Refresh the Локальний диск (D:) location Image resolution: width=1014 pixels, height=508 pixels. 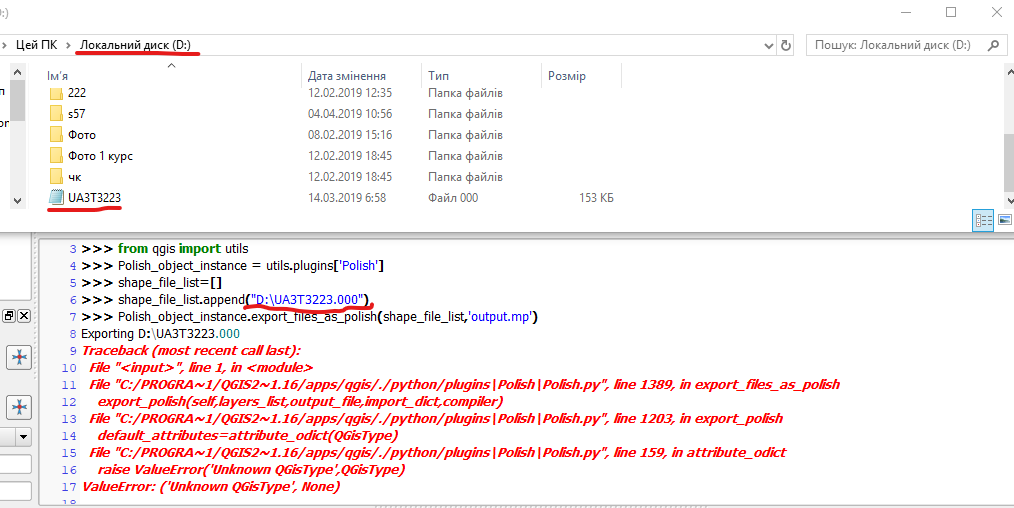pos(786,45)
